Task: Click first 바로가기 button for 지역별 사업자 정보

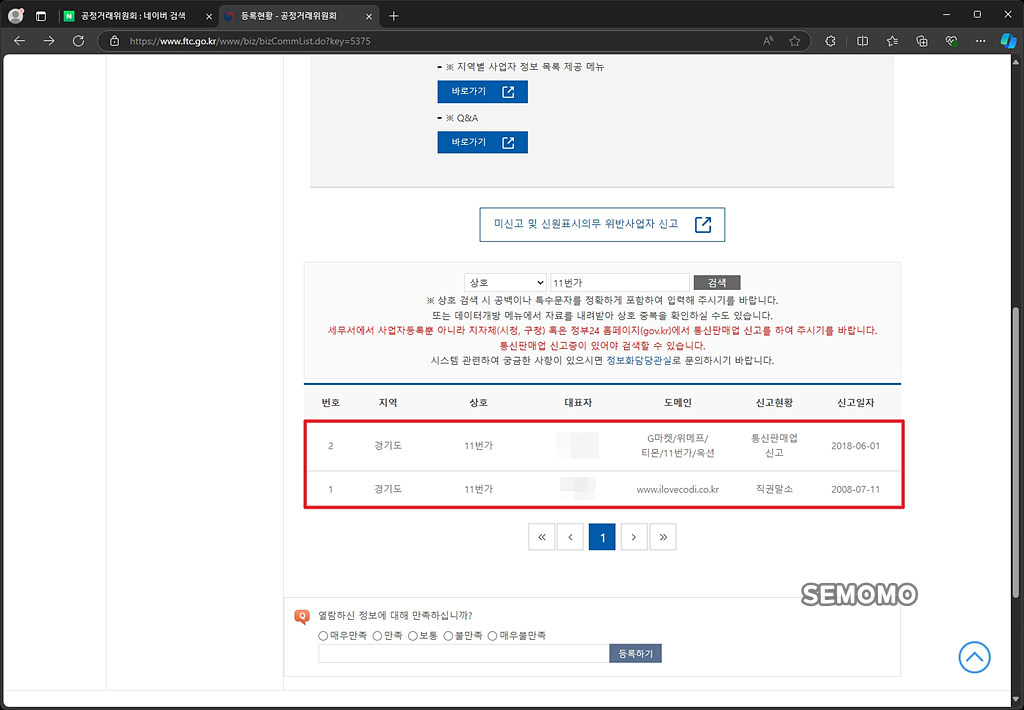Action: [x=482, y=91]
